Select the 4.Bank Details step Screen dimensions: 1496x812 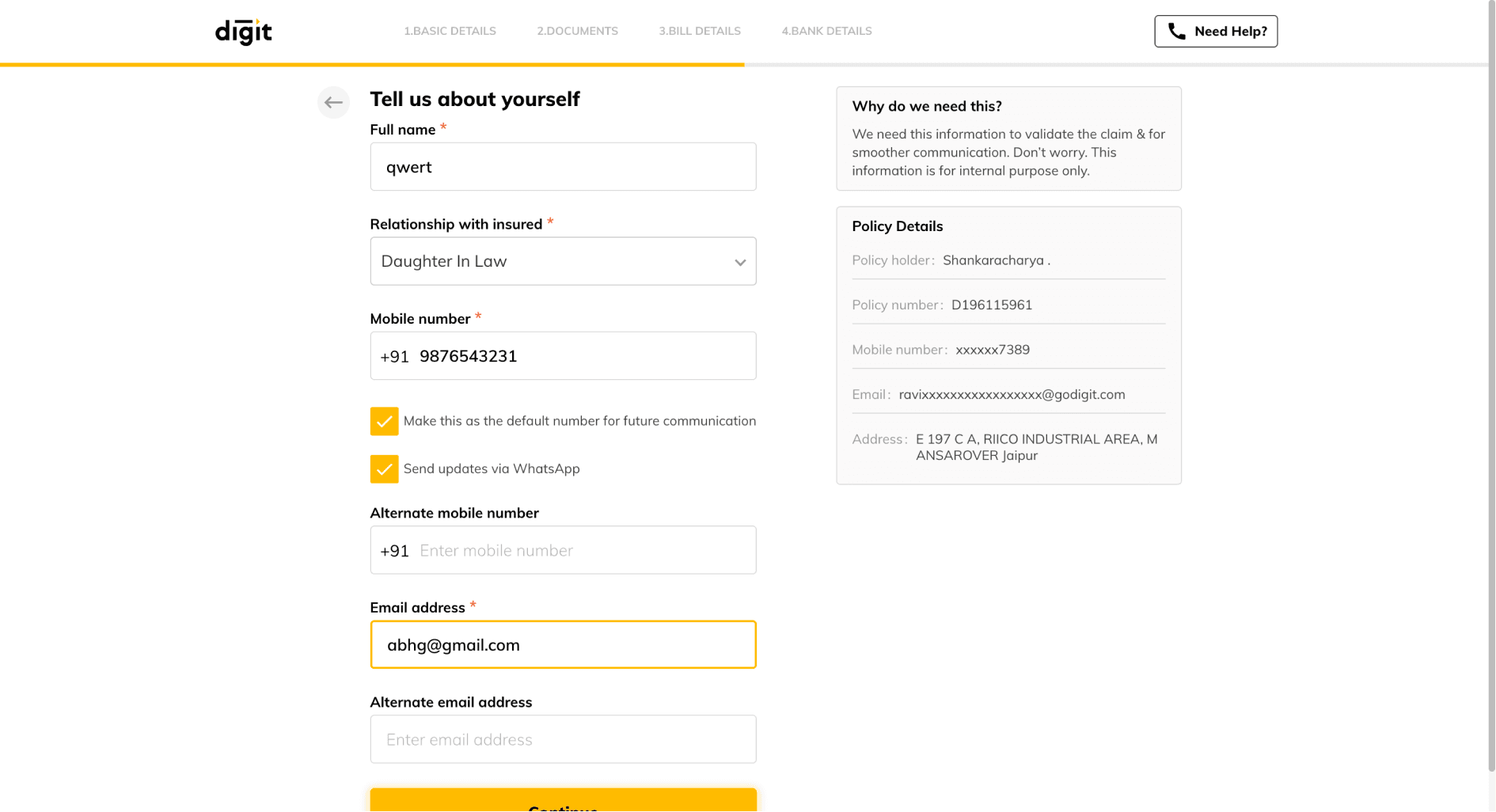(x=826, y=31)
